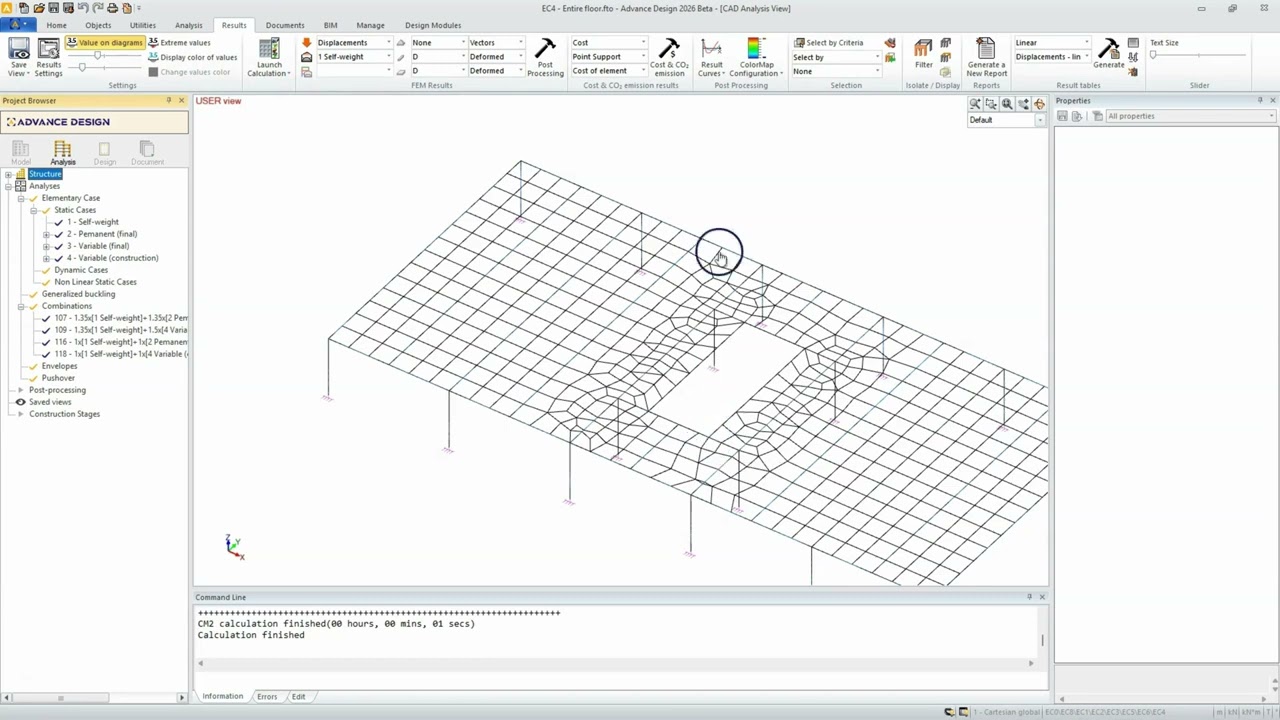
Task: Pin the Project Browser panel
Action: 168,100
